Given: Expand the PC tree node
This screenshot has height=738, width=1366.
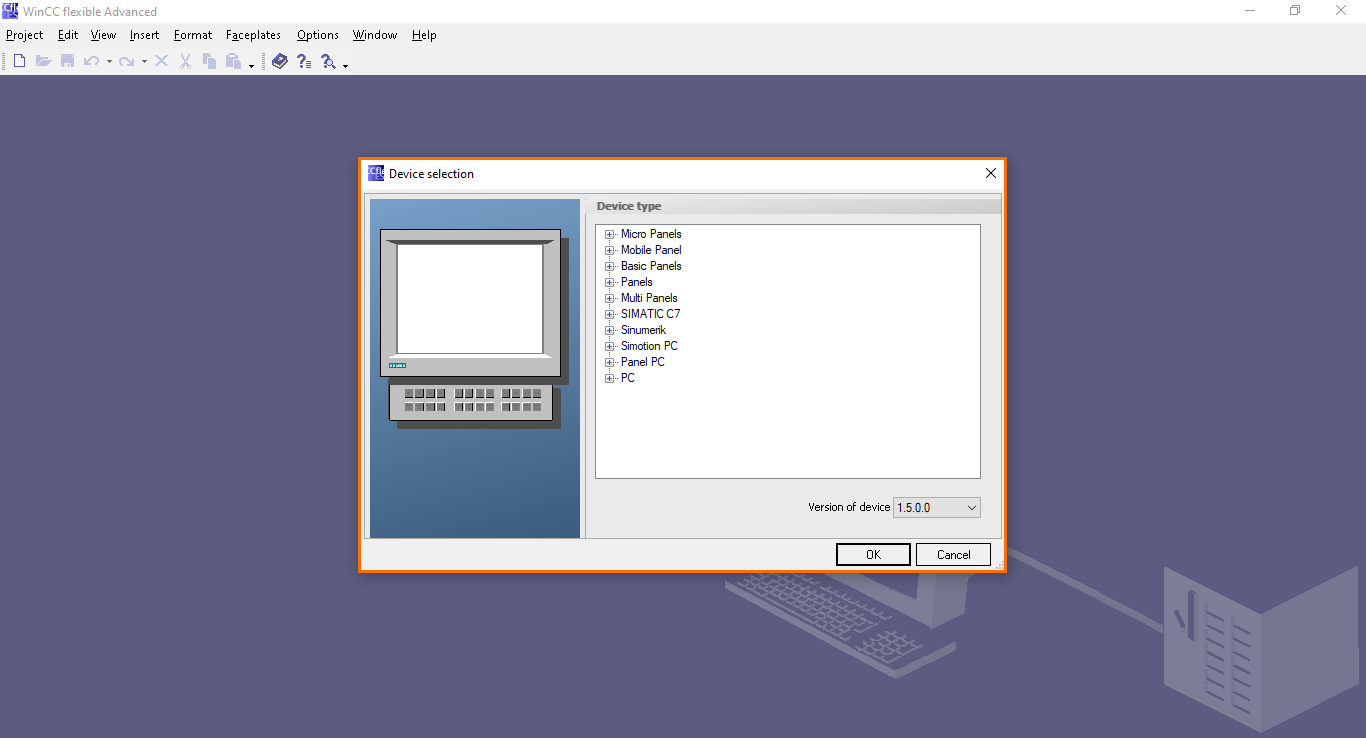Looking at the screenshot, I should click(609, 378).
